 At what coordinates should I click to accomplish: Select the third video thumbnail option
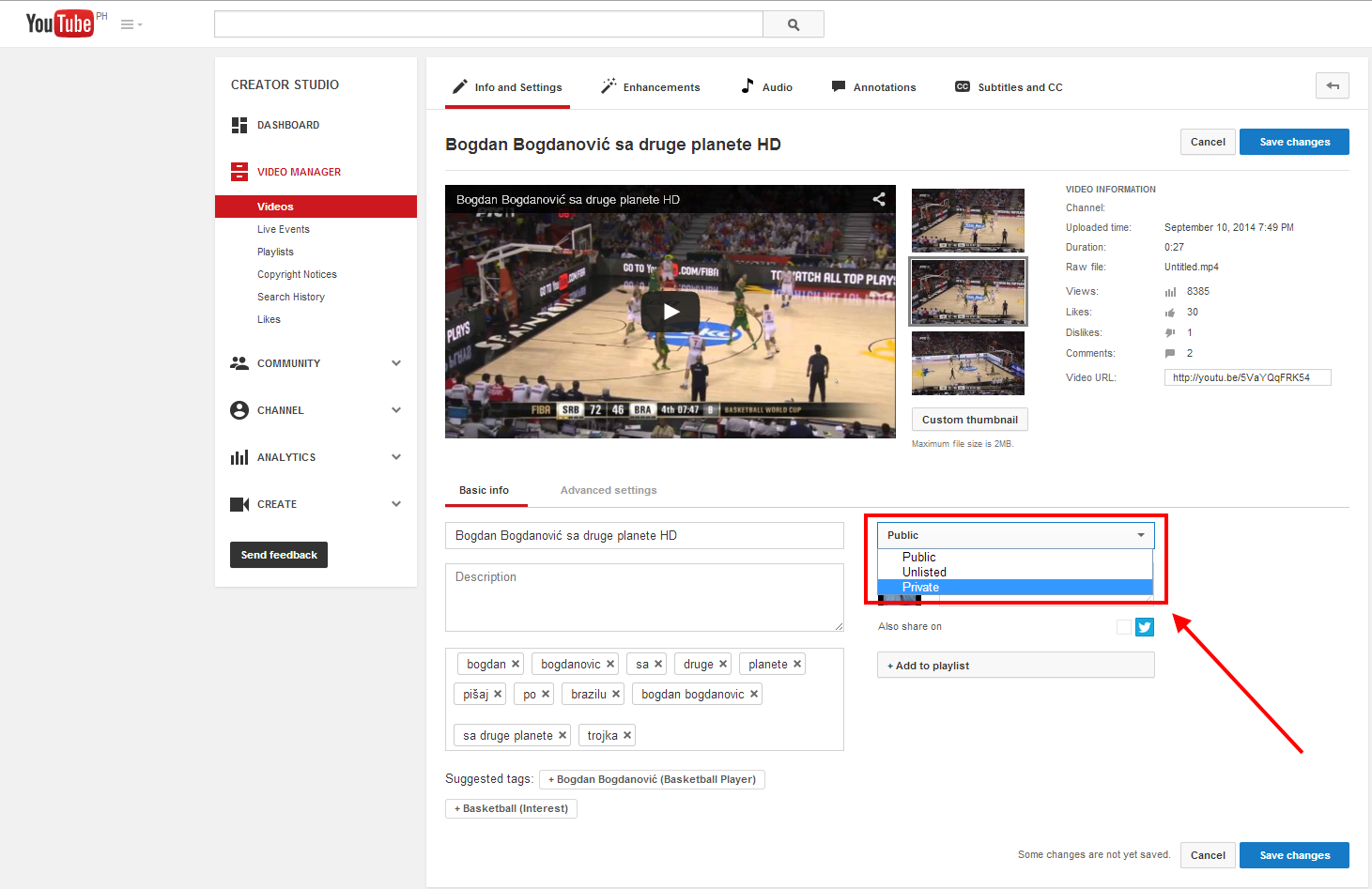coord(968,363)
